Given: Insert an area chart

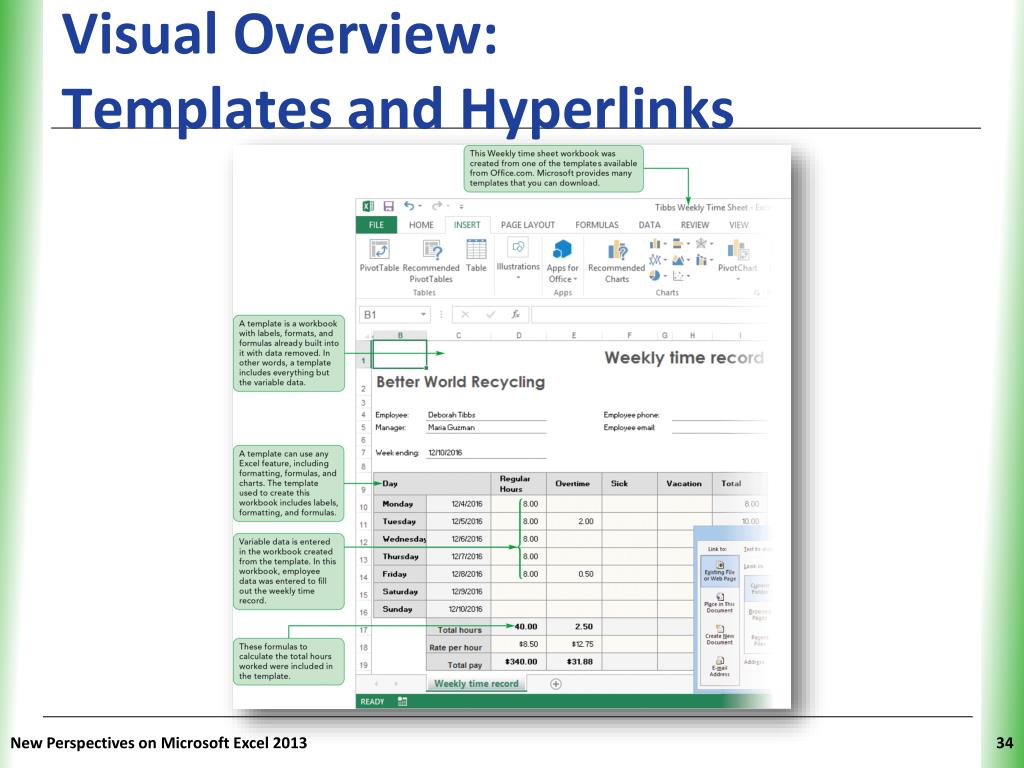Looking at the screenshot, I should coord(680,260).
